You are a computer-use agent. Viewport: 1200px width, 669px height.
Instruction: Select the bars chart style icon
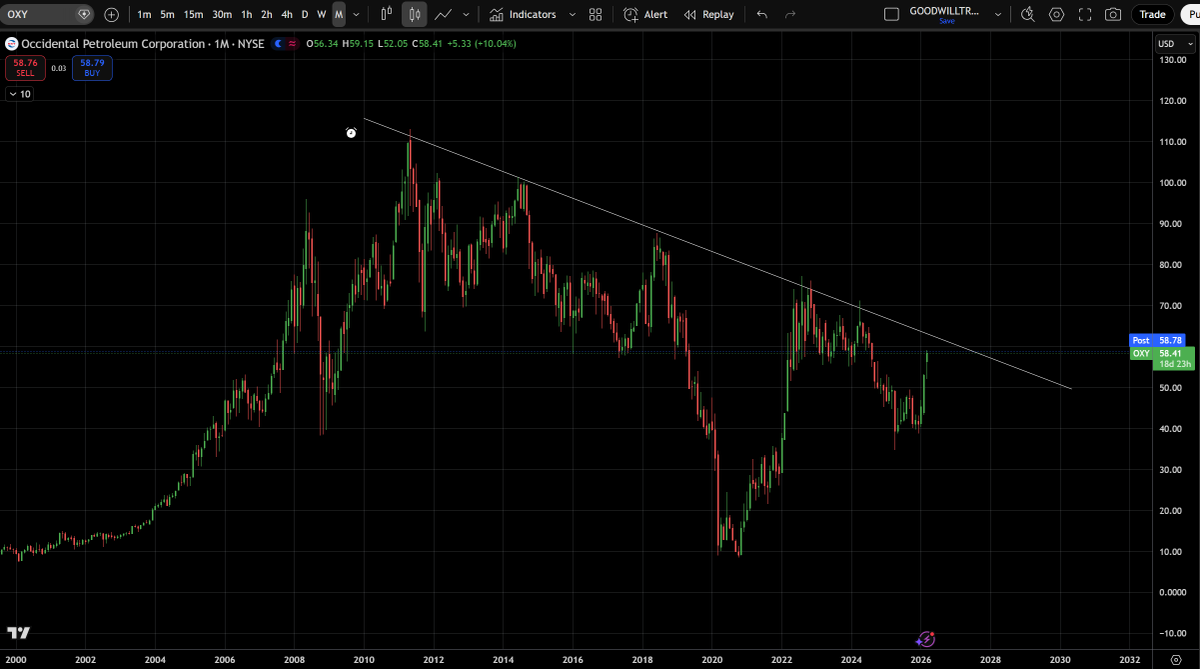pos(386,15)
